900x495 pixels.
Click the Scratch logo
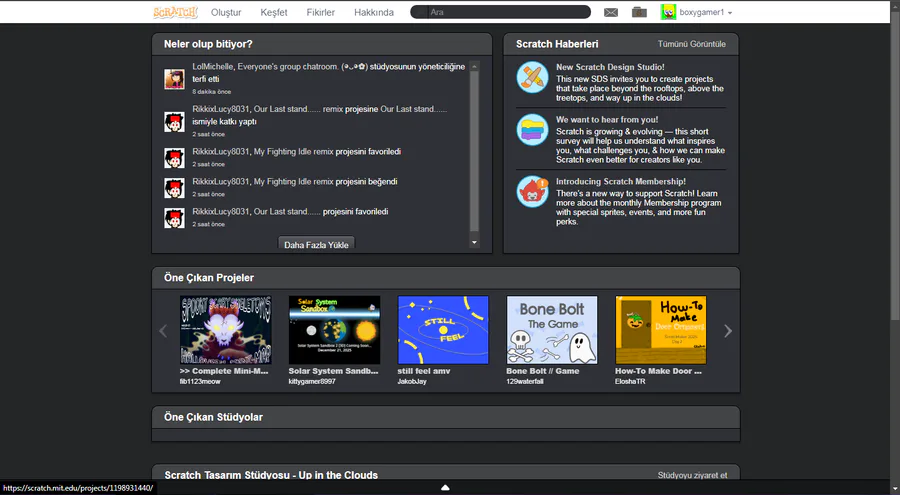pos(175,12)
